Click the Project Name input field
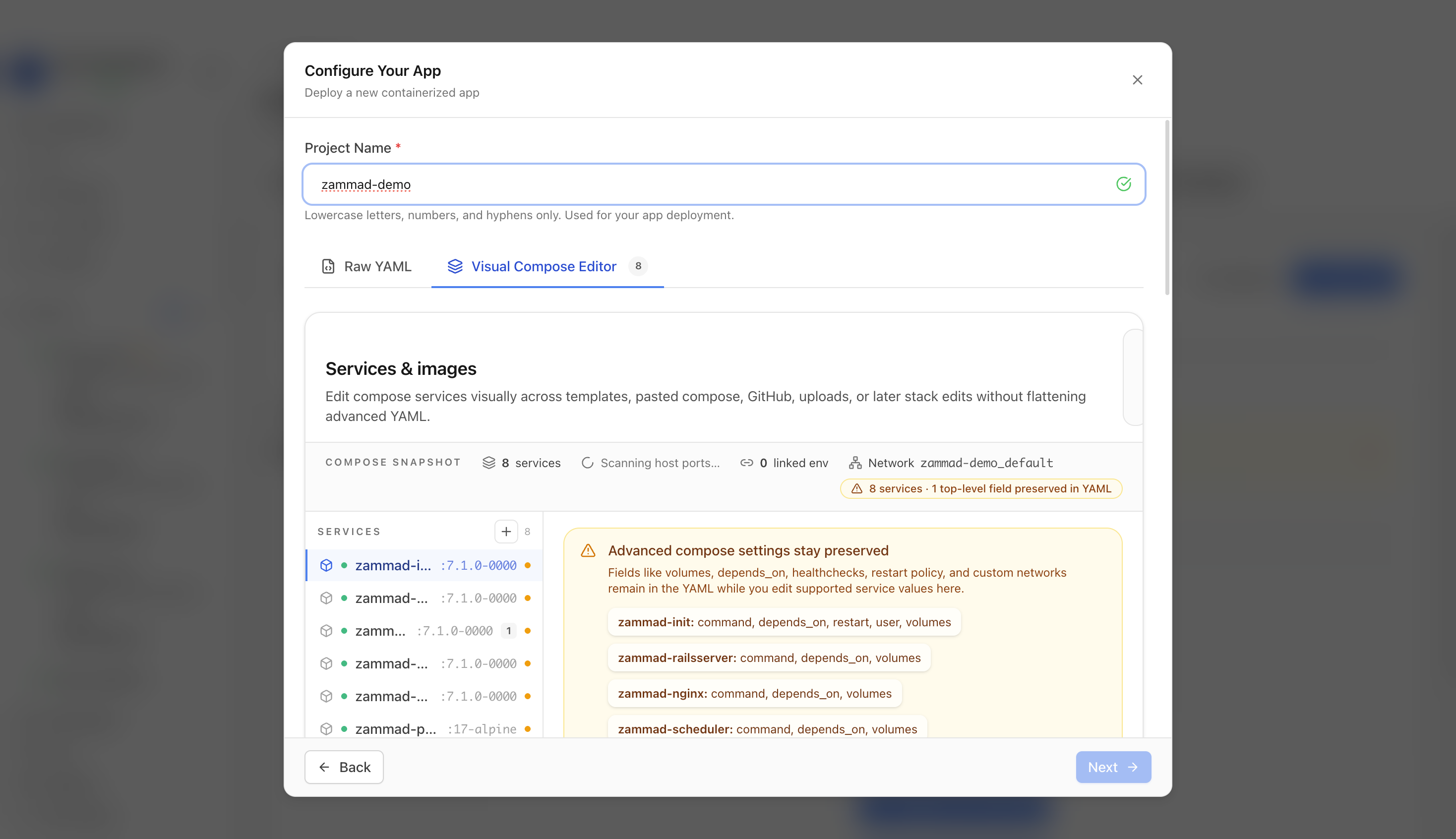This screenshot has width=1456, height=839. (724, 184)
